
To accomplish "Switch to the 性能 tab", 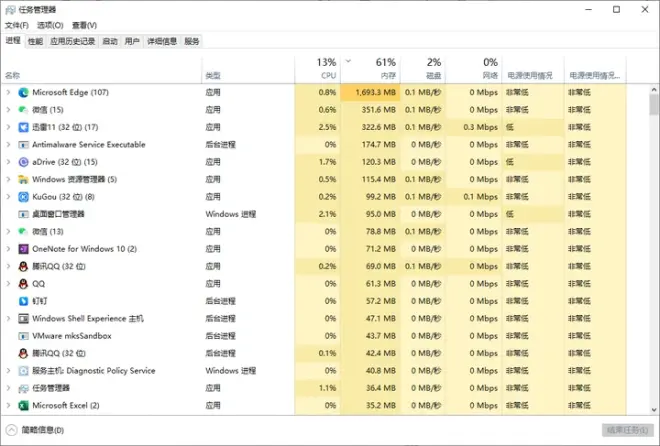I will coord(35,41).
